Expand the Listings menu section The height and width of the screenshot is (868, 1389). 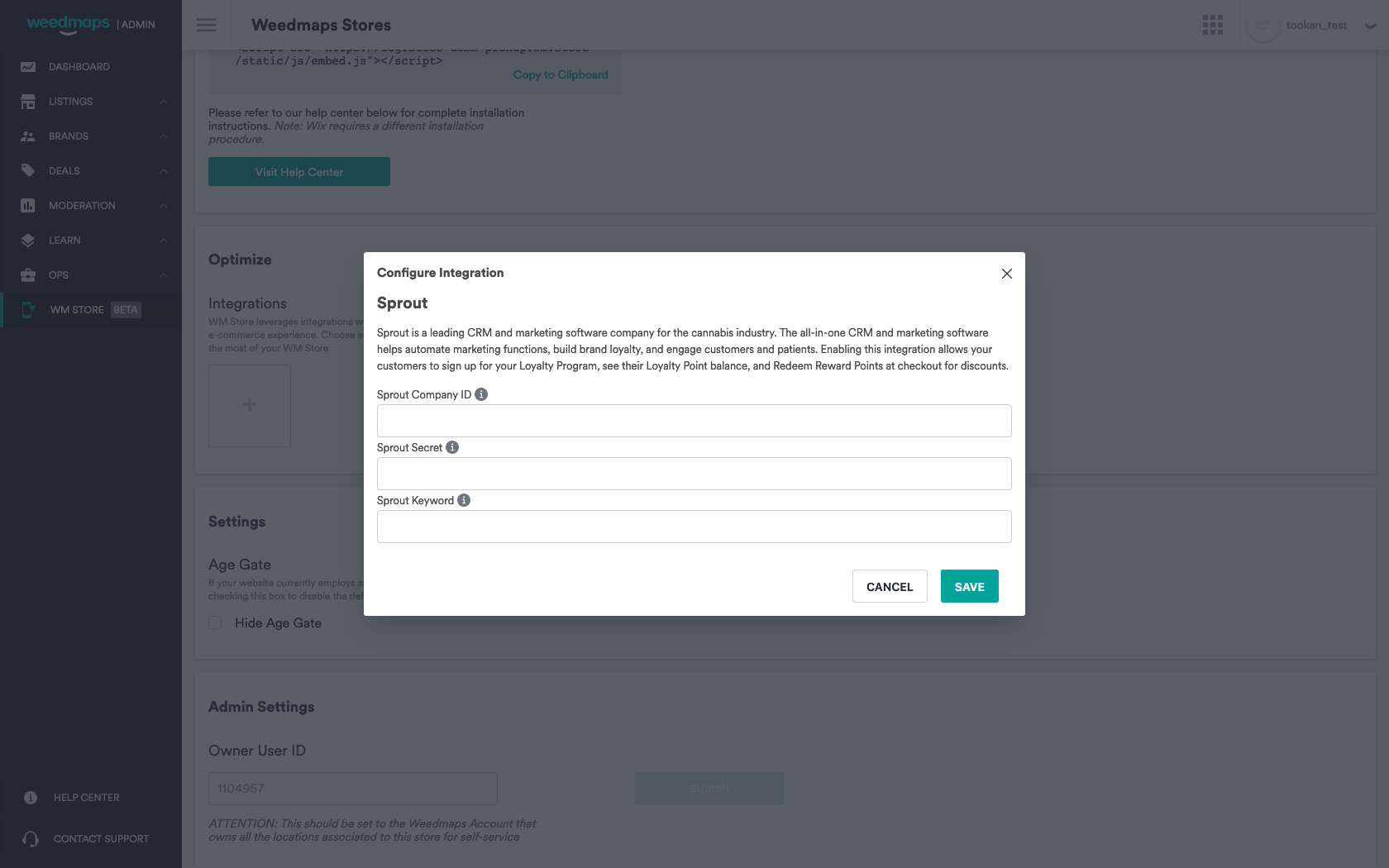[x=163, y=101]
